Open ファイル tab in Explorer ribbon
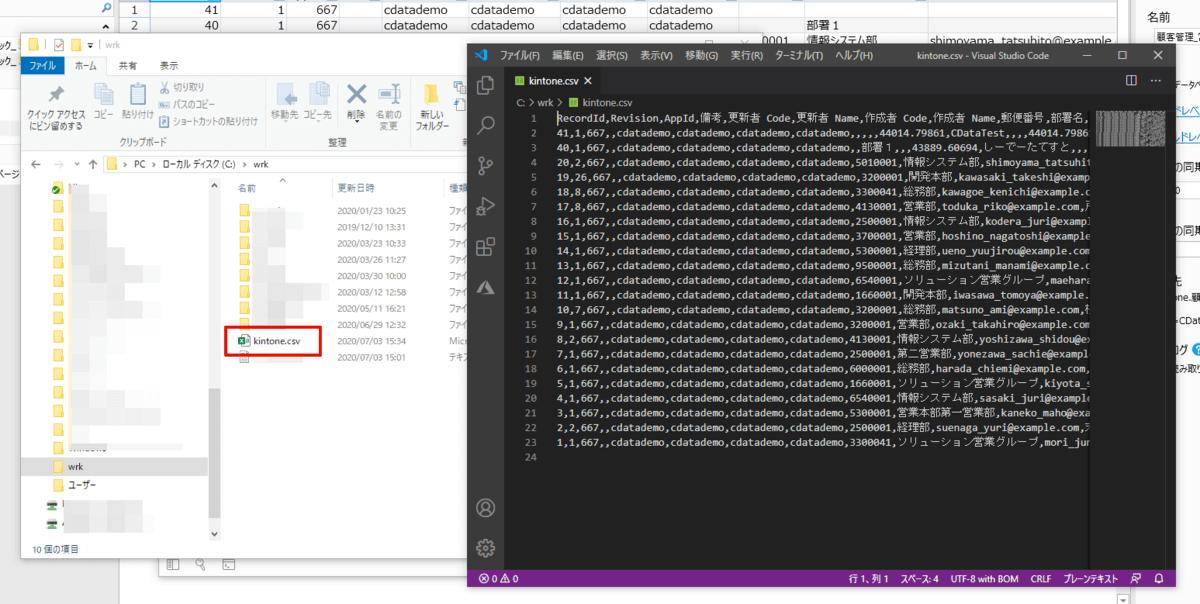The image size is (1200, 604). pyautogui.click(x=42, y=65)
